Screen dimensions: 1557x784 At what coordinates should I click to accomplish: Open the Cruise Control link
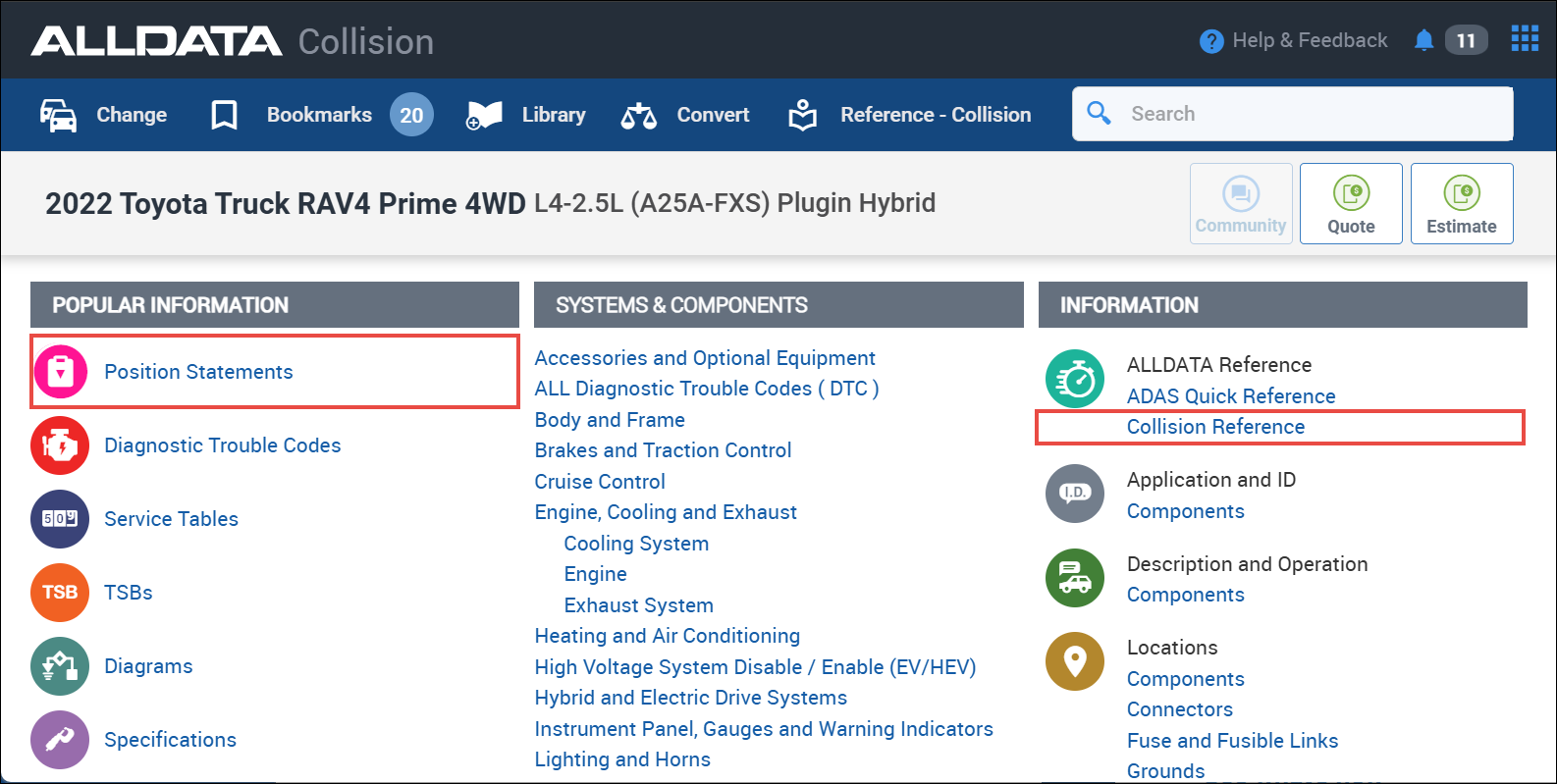[x=600, y=482]
